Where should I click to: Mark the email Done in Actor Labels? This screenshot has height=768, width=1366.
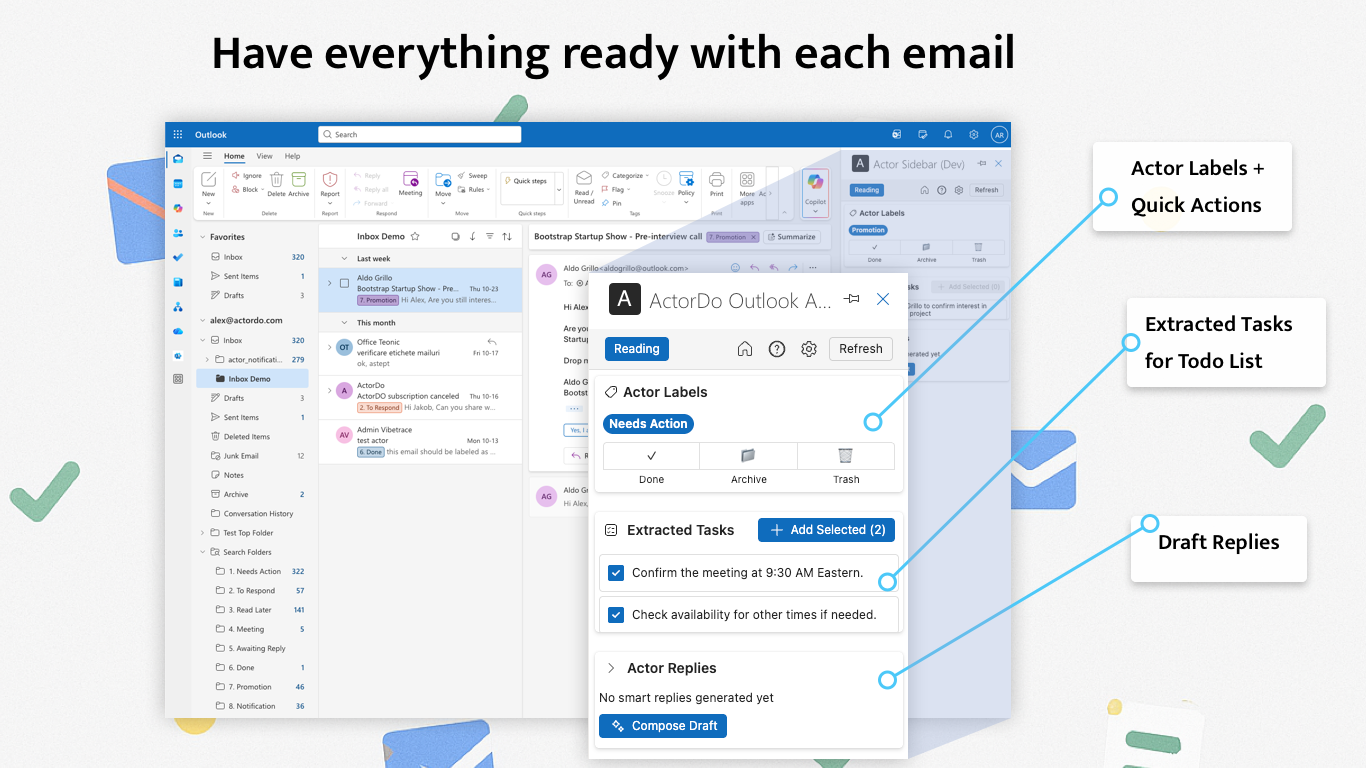pyautogui.click(x=651, y=462)
